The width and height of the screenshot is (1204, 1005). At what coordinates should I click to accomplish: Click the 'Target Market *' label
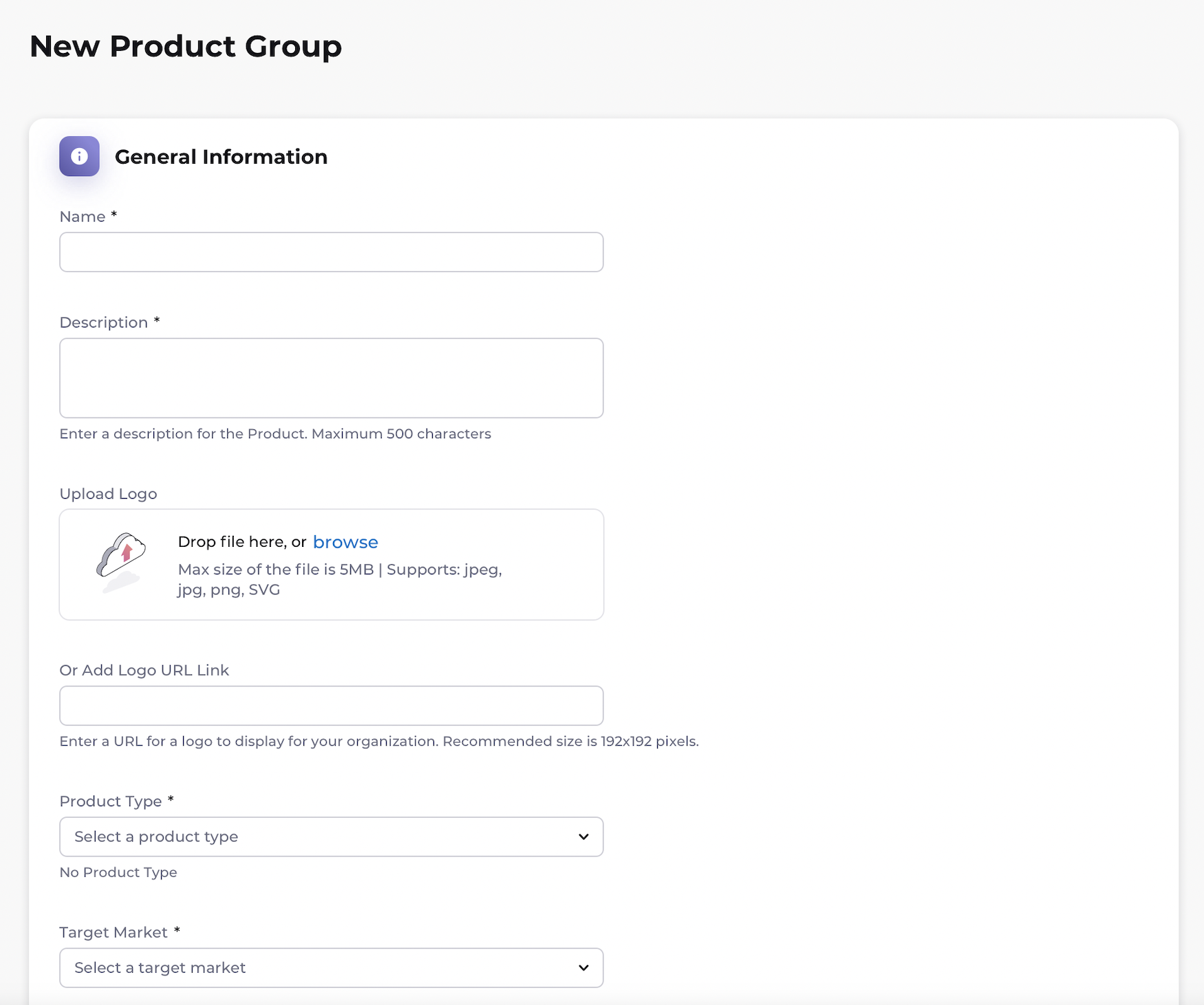coord(120,932)
